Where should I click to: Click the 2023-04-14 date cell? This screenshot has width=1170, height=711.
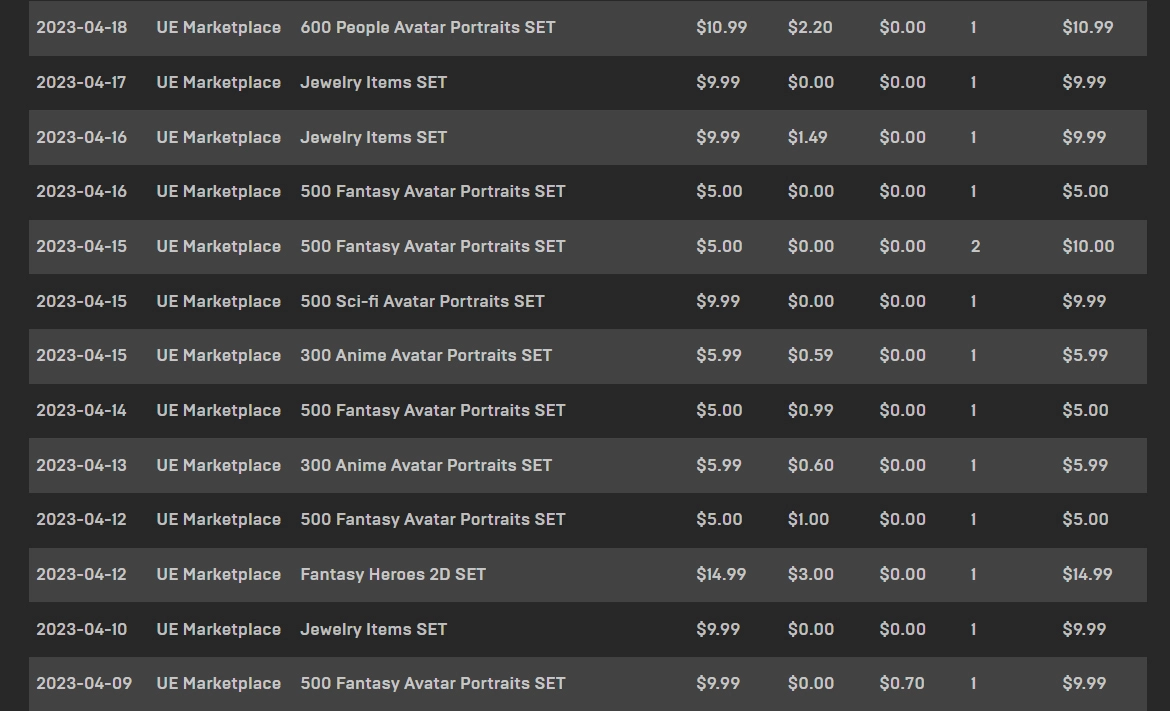pyautogui.click(x=81, y=410)
